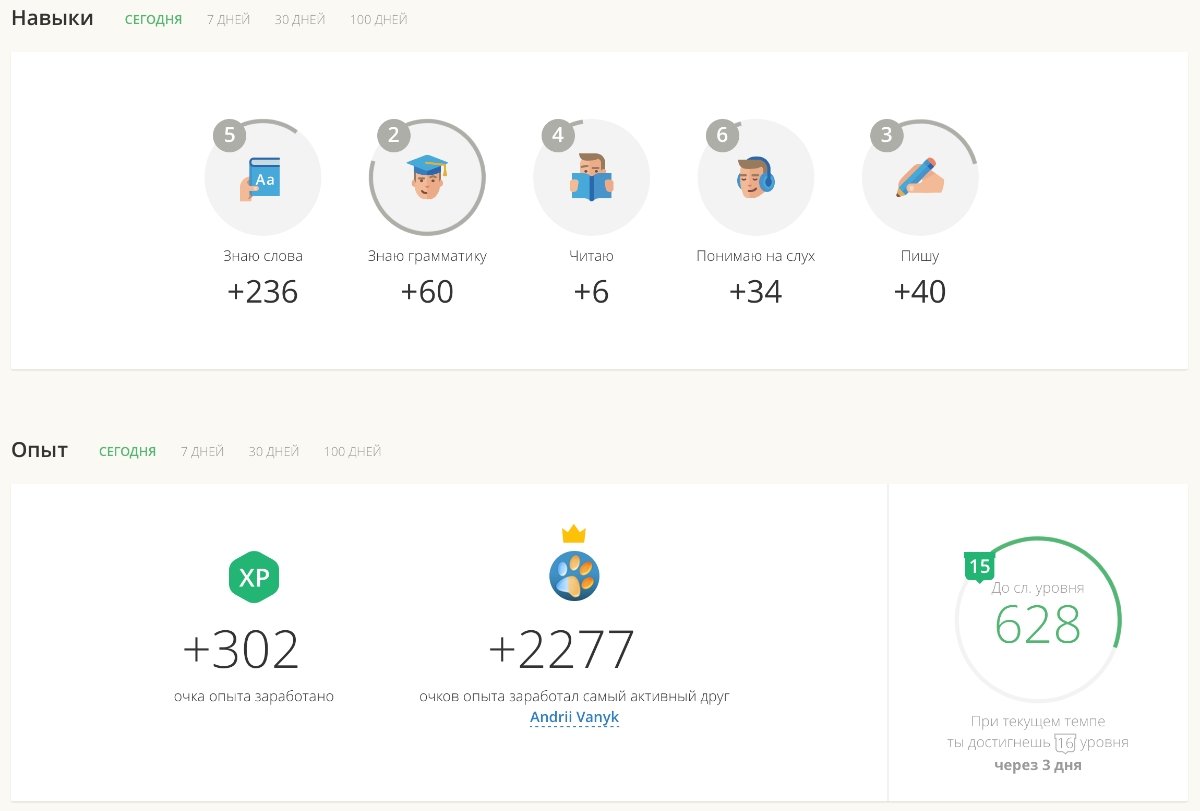Screen dimensions: 1200x811
Task: Select 'Сегодня' tab in Опыт section
Action: (x=127, y=452)
